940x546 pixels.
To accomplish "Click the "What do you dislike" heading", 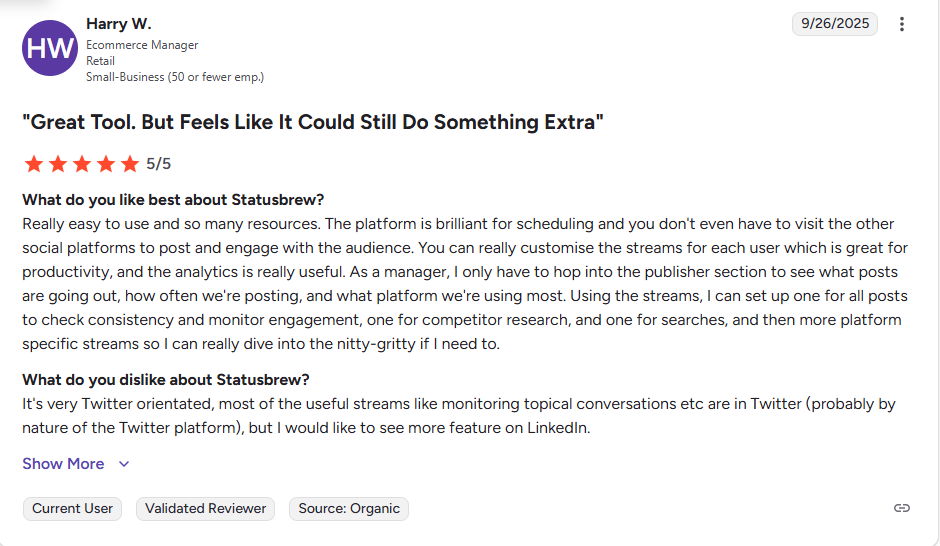I will click(166, 379).
